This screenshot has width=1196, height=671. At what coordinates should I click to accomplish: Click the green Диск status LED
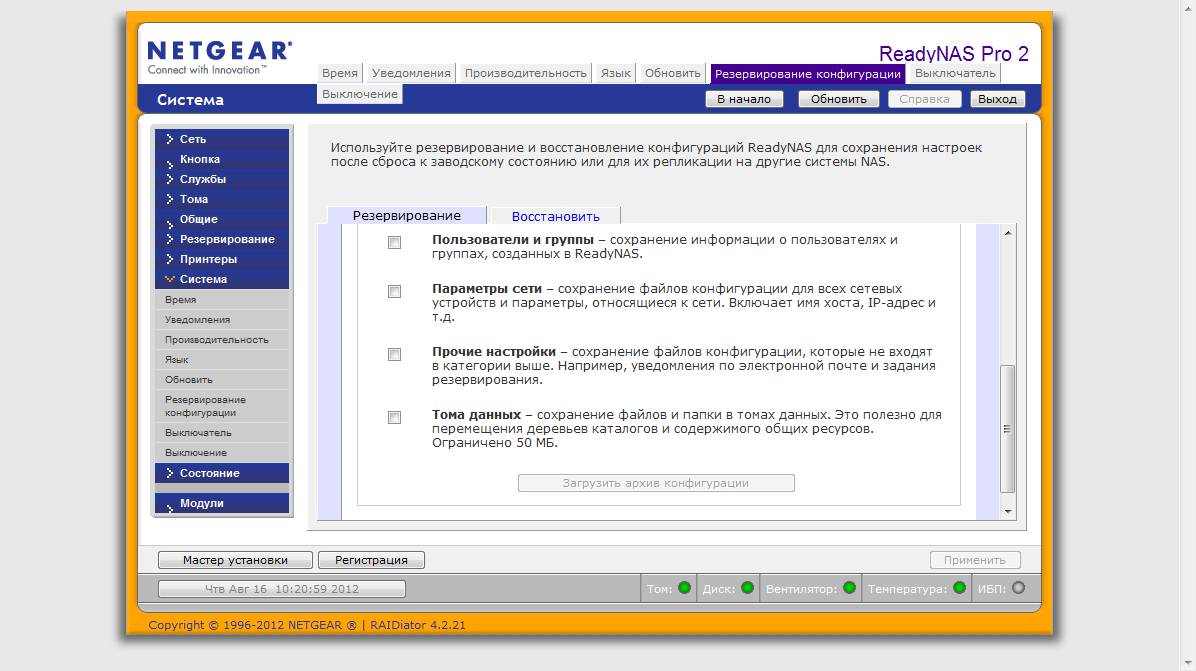pyautogui.click(x=748, y=588)
